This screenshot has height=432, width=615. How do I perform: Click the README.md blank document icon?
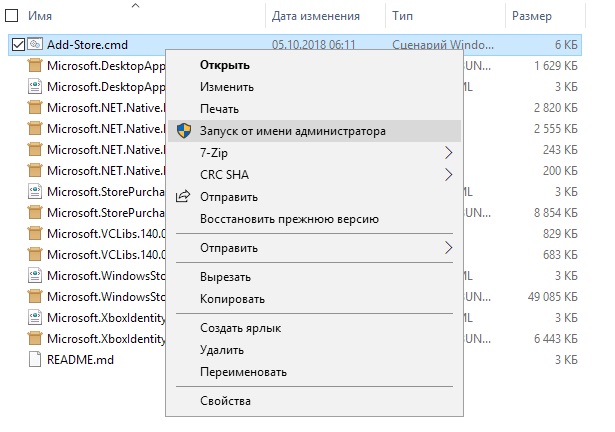[35, 359]
